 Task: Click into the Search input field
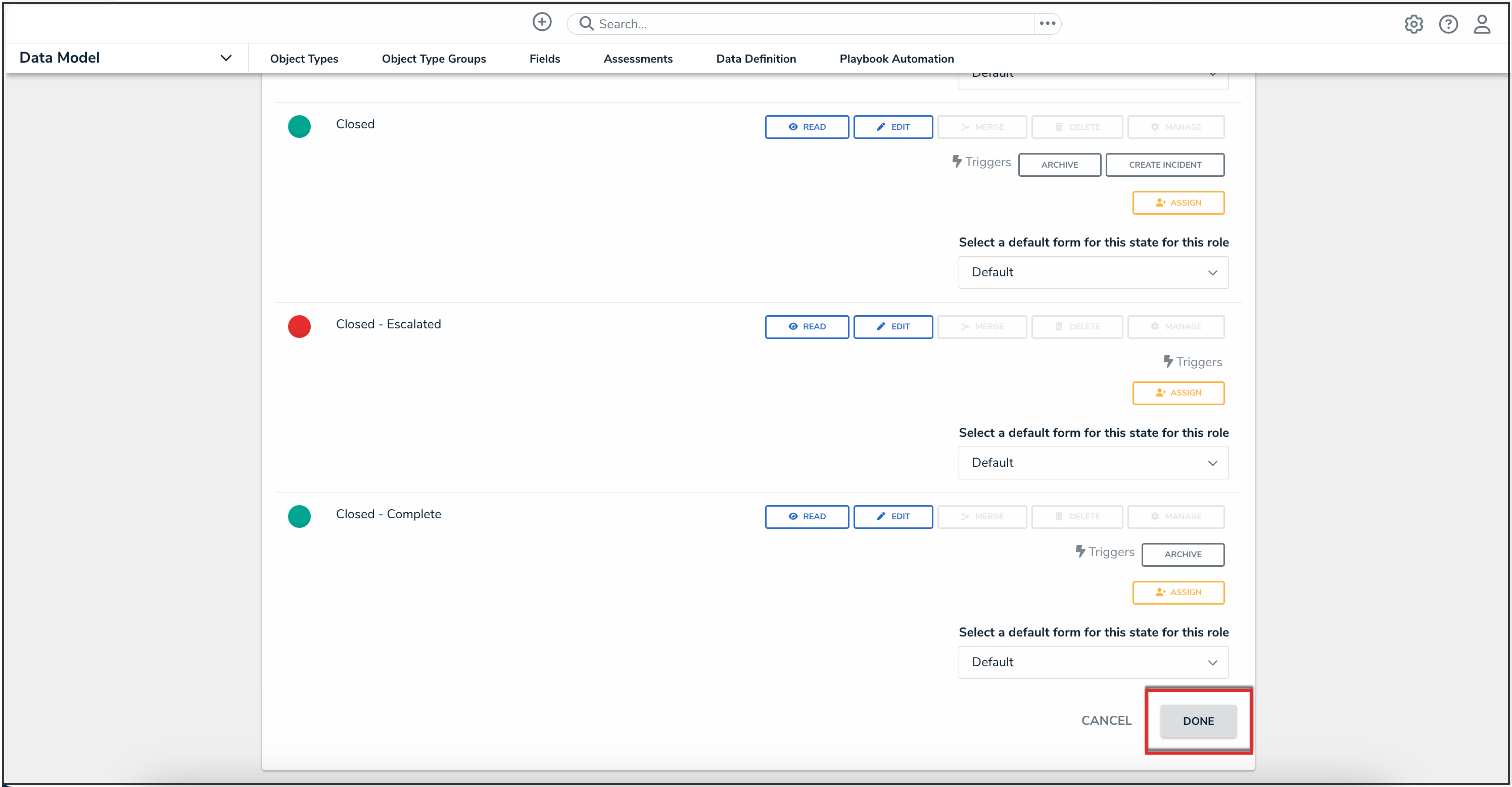[x=810, y=24]
